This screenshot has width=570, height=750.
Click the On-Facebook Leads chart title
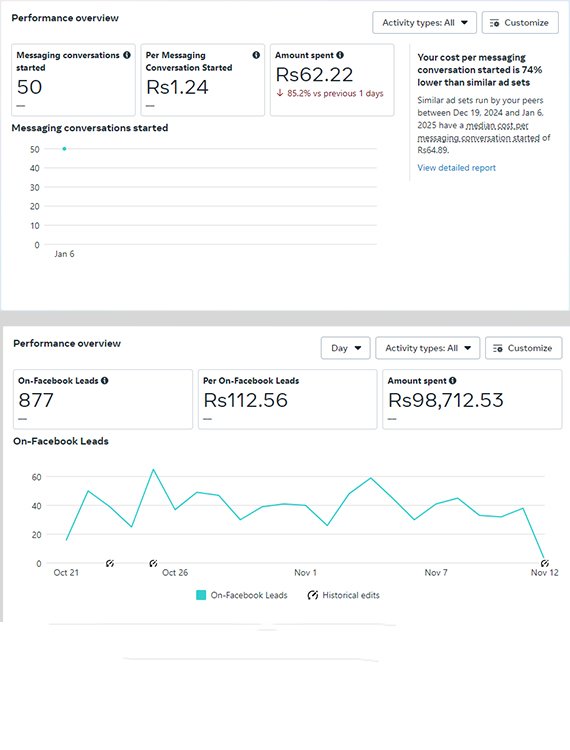click(x=61, y=441)
